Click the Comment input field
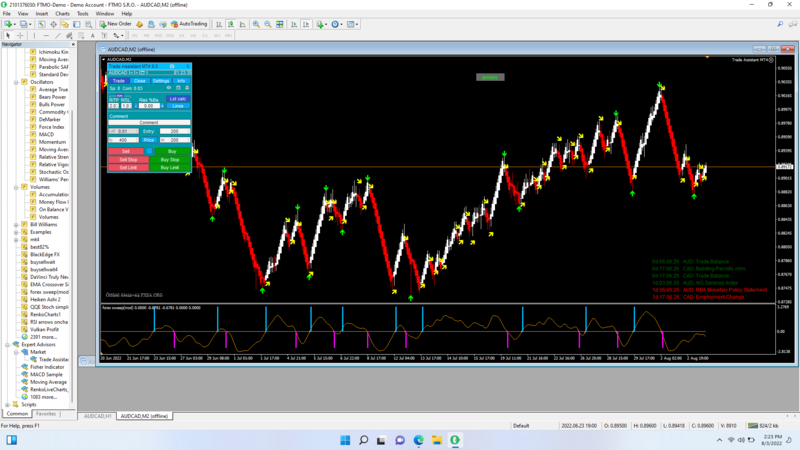This screenshot has width=800, height=450. 149,123
